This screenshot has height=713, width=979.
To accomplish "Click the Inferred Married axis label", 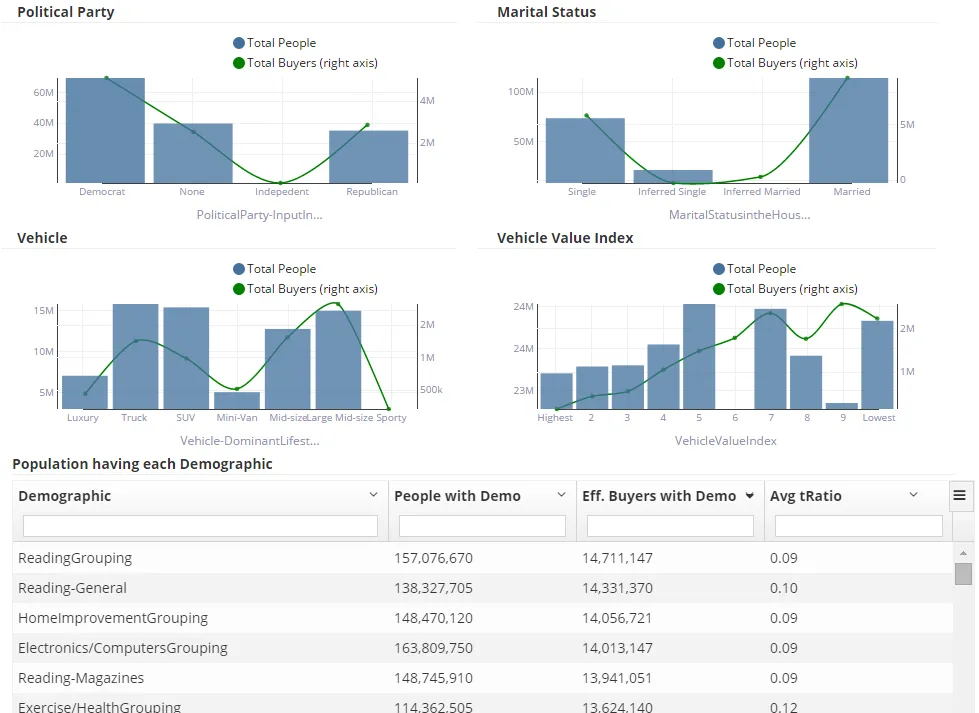I will (x=762, y=192).
